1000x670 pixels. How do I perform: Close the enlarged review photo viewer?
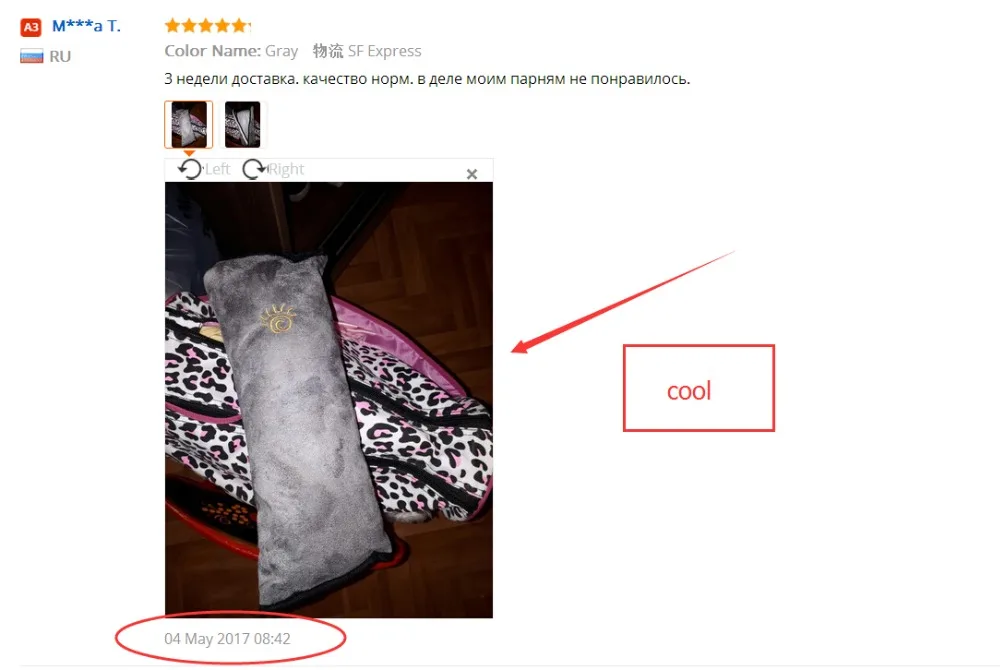coord(472,174)
